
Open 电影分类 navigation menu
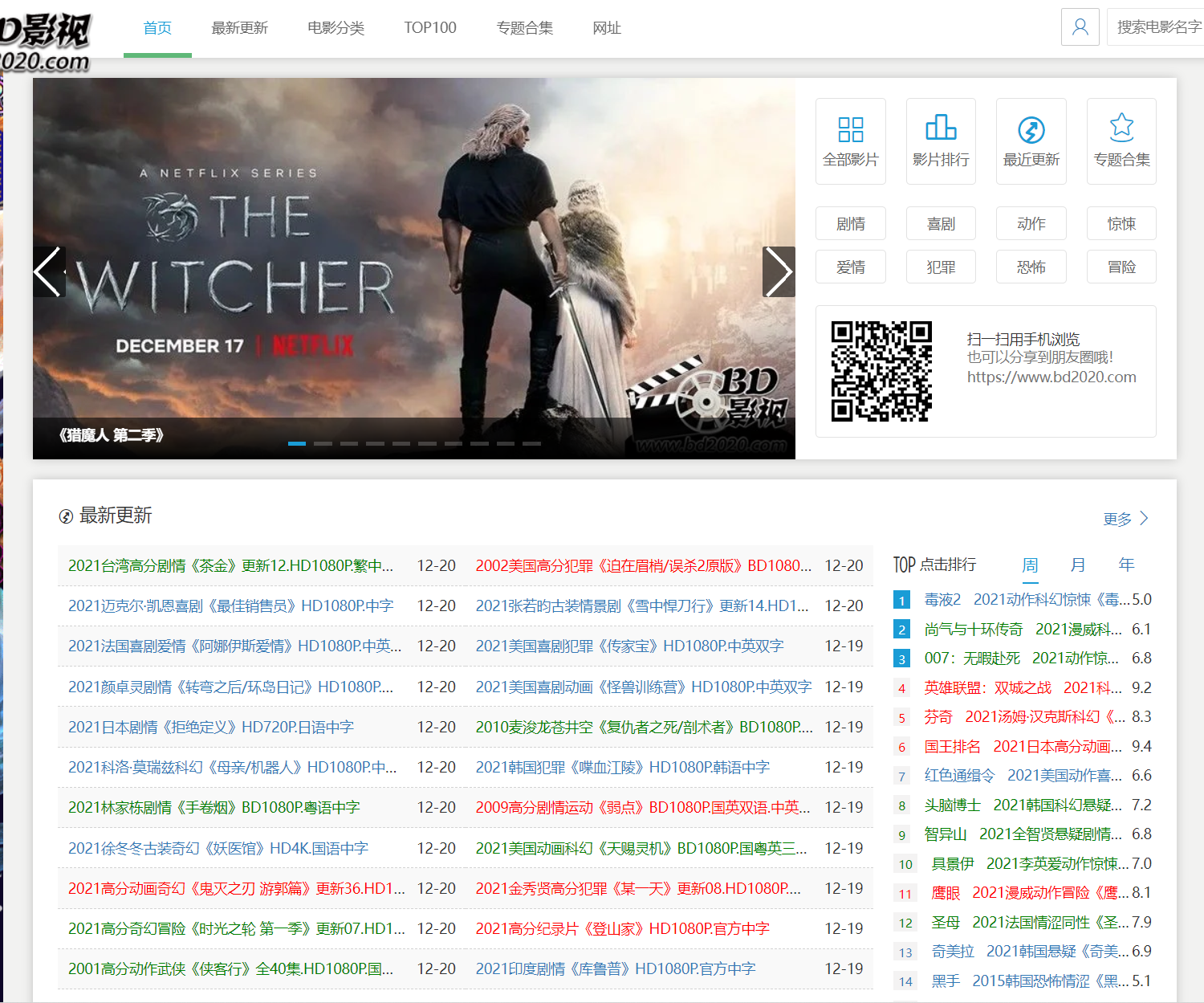pos(336,28)
